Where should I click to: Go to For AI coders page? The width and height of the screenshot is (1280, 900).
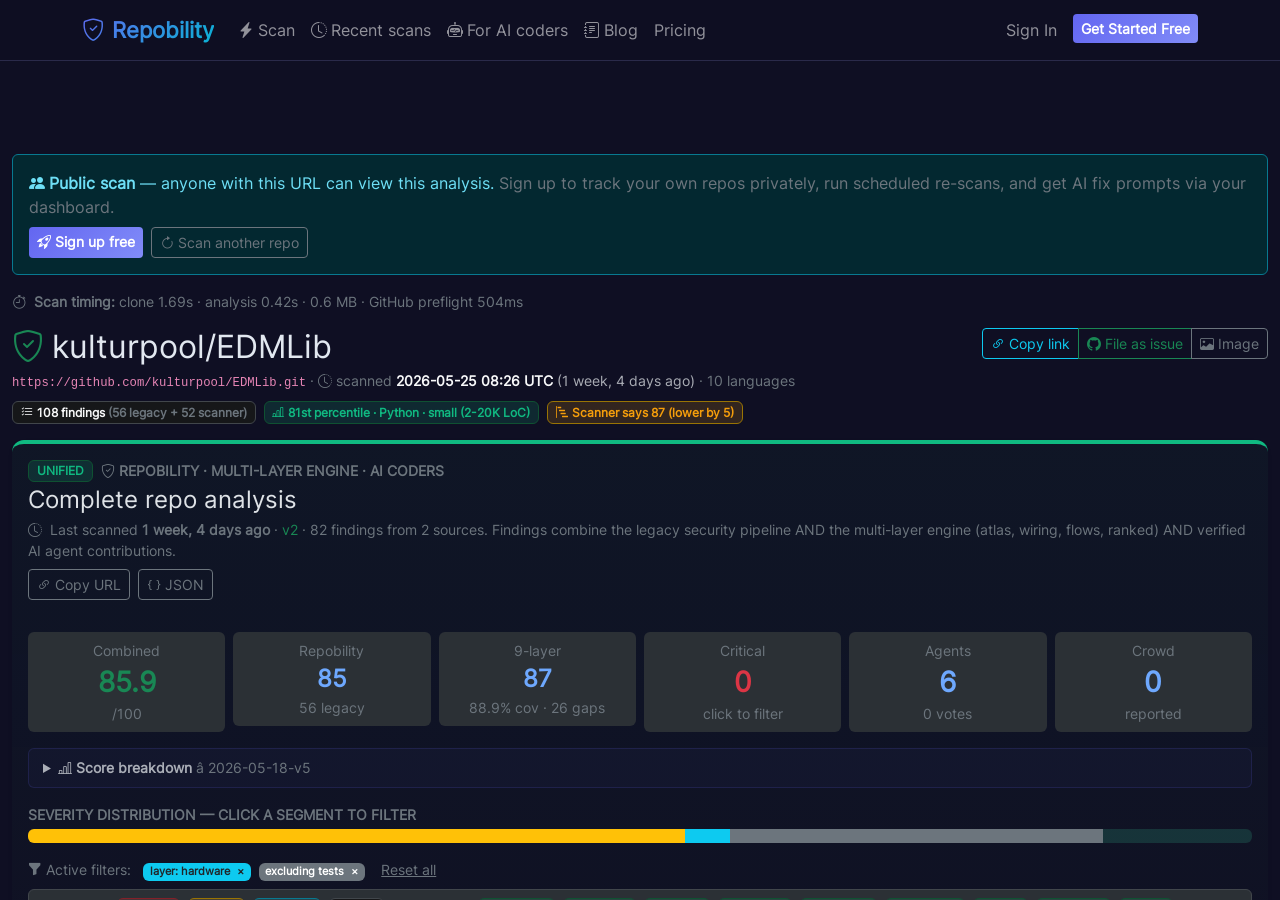point(507,30)
